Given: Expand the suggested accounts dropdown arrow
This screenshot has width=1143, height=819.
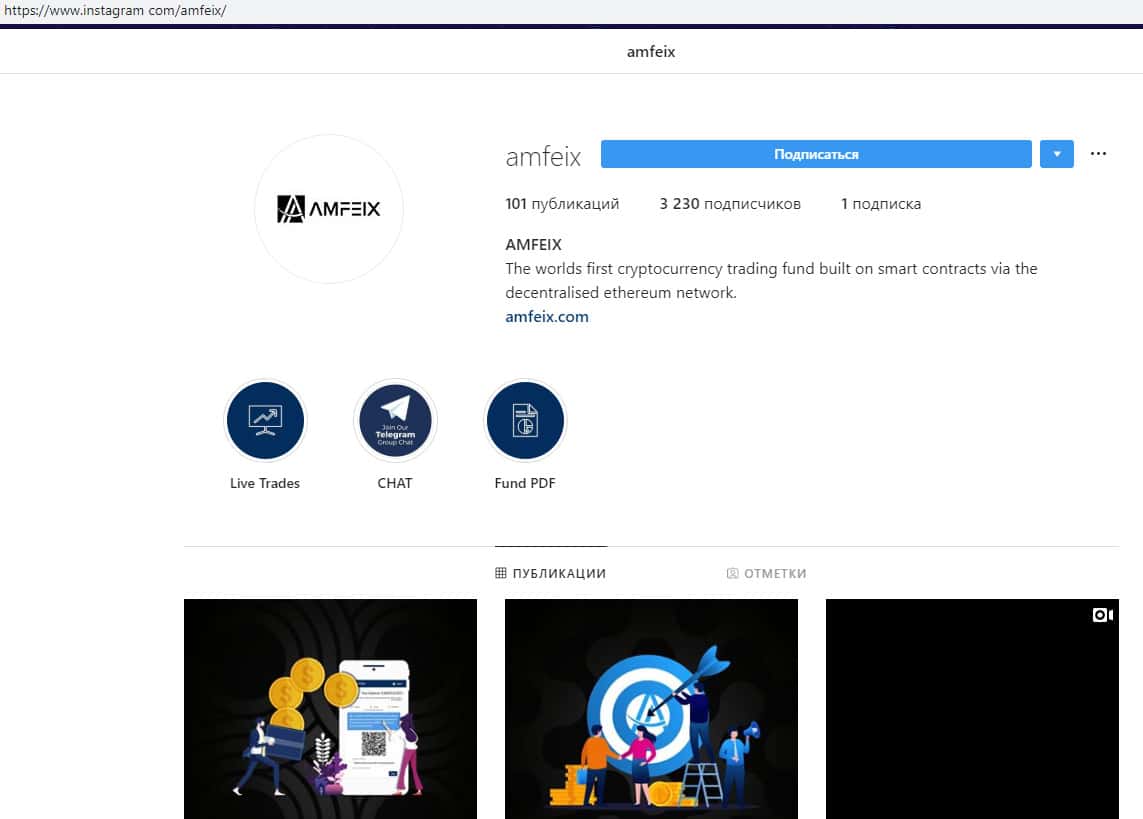Looking at the screenshot, I should 1056,154.
